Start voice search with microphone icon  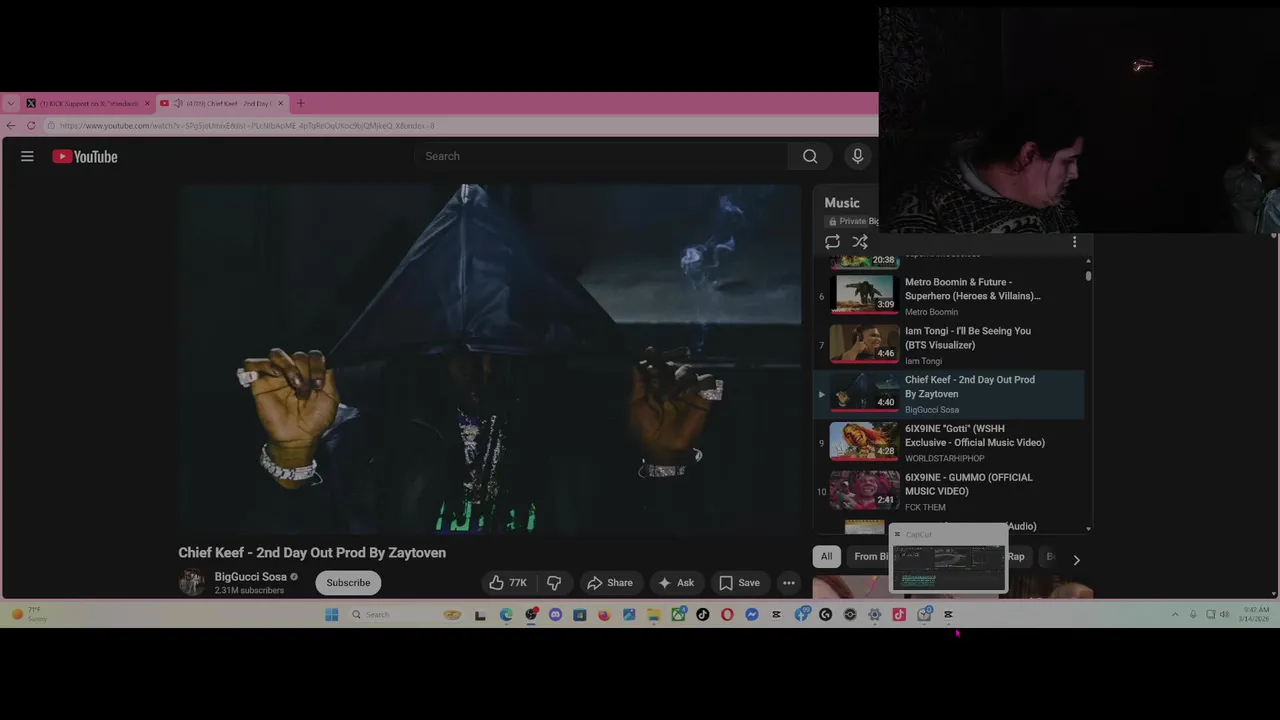click(x=857, y=156)
